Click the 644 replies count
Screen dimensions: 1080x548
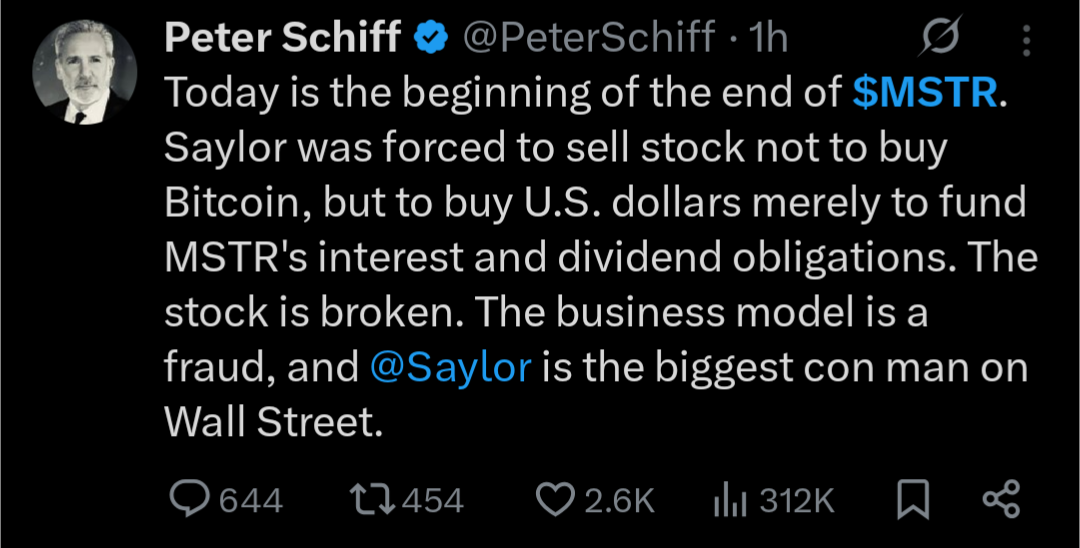(250, 500)
